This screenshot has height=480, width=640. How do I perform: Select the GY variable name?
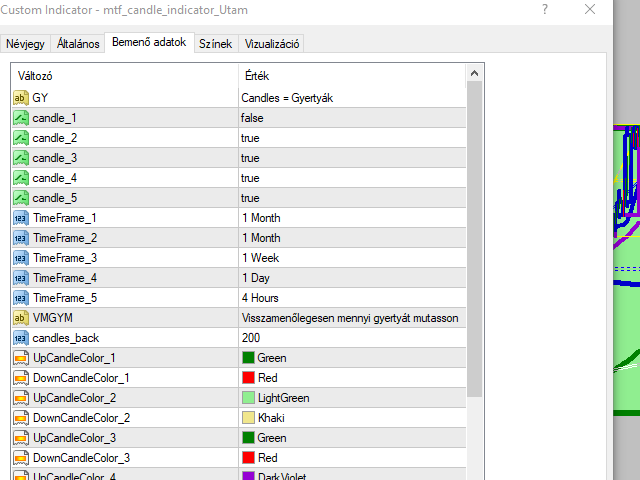tap(40, 98)
